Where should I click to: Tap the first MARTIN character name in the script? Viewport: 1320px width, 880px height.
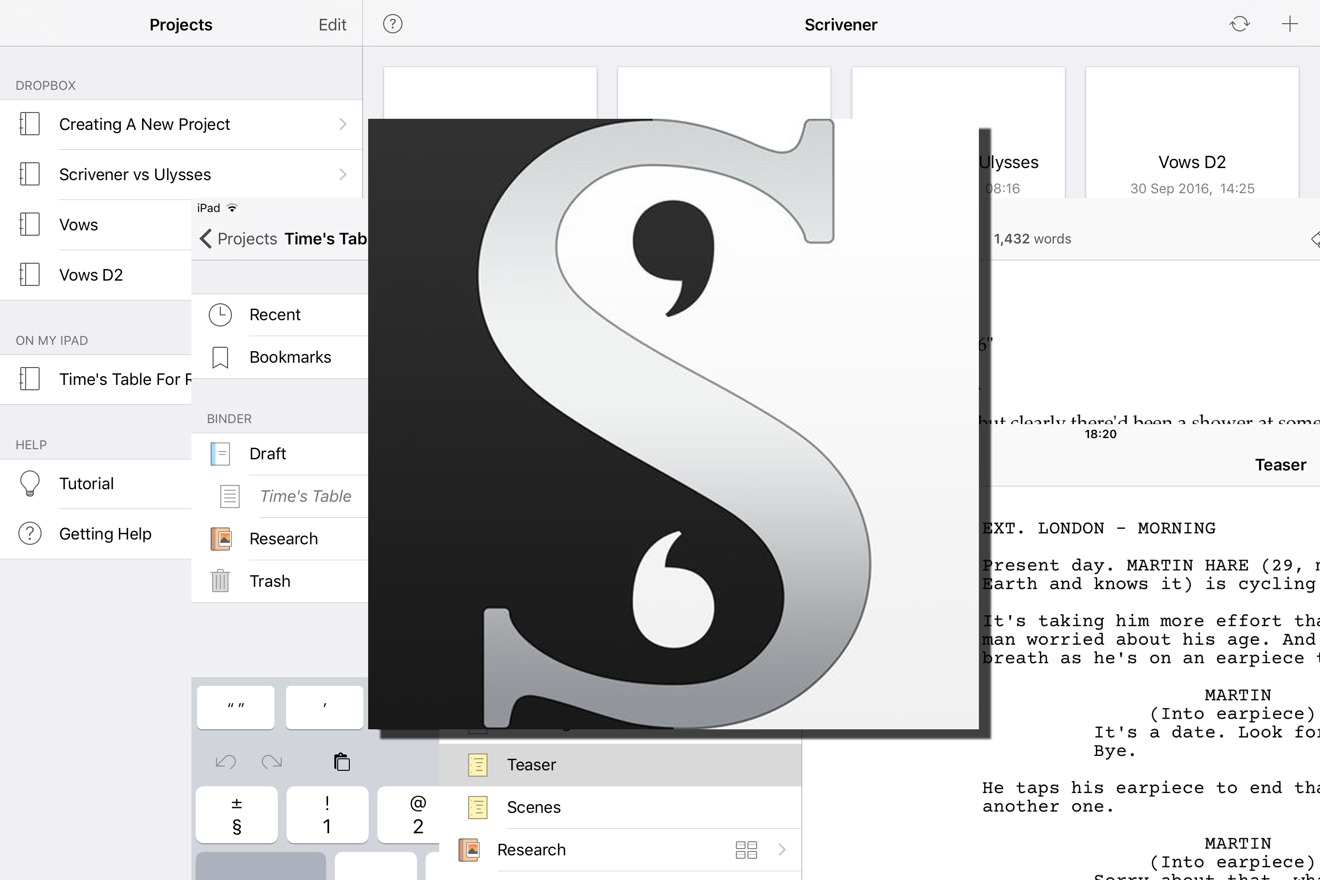click(1238, 695)
